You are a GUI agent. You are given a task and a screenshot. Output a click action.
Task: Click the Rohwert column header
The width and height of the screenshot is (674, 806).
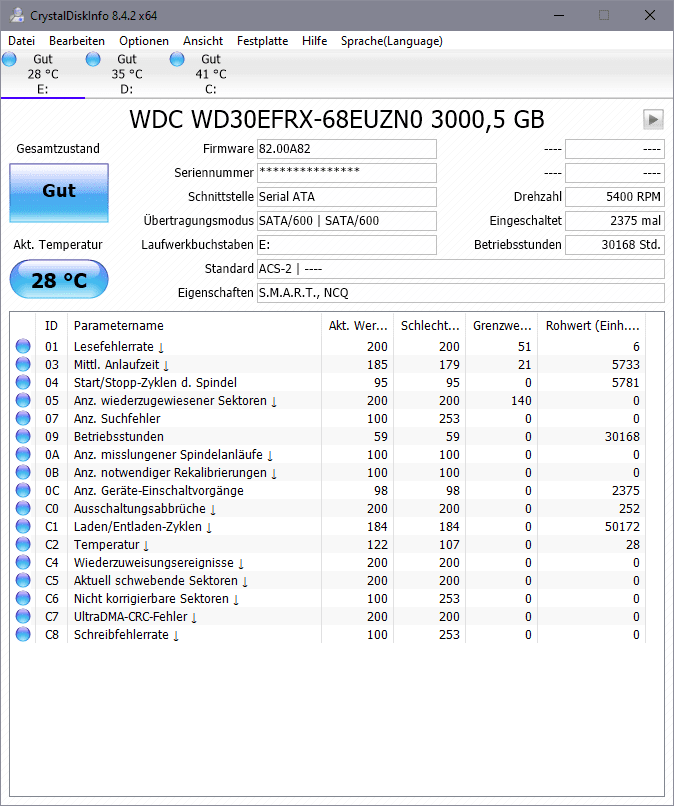coord(592,326)
